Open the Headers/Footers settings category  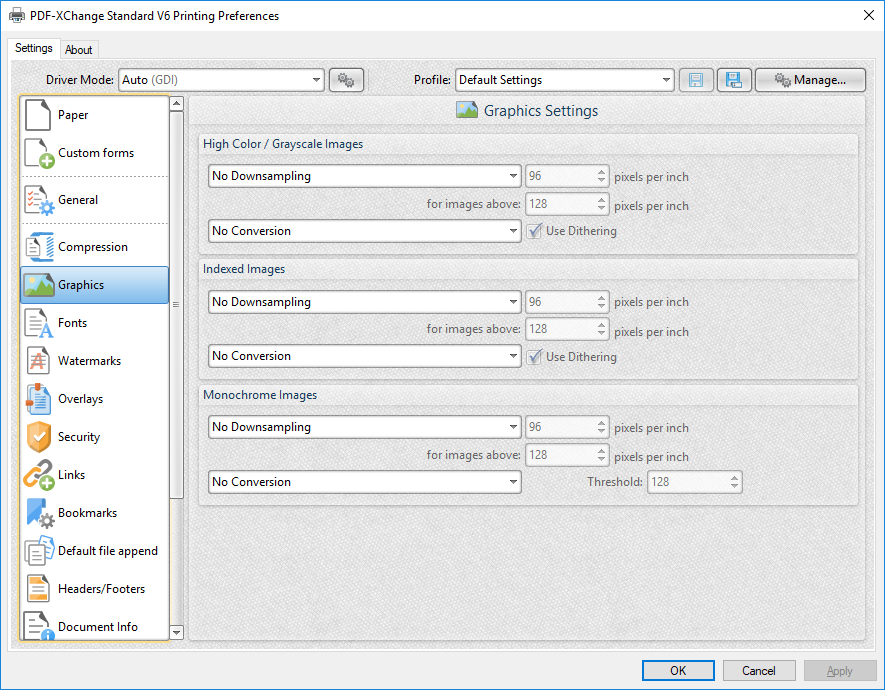[x=95, y=588]
